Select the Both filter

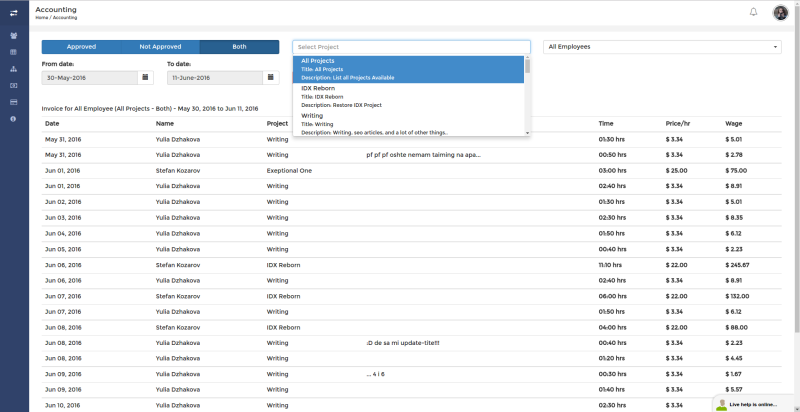point(239,47)
